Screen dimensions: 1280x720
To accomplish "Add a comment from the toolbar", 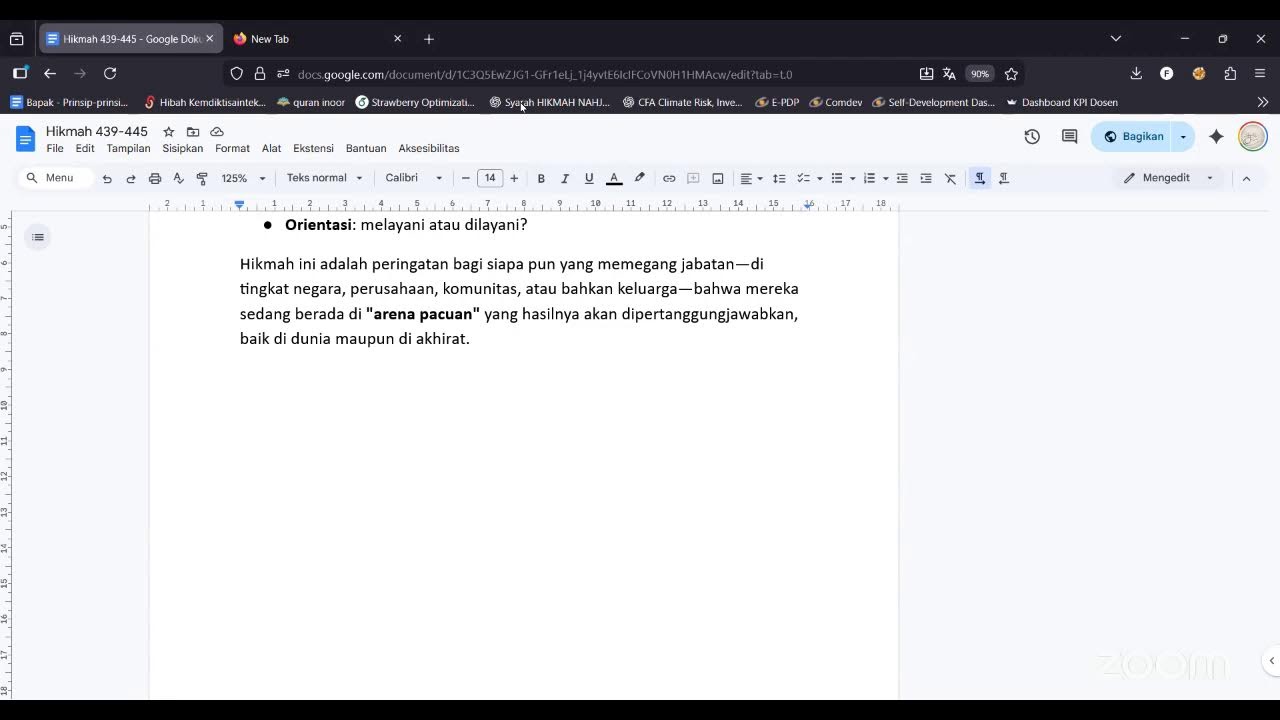I will click(693, 178).
